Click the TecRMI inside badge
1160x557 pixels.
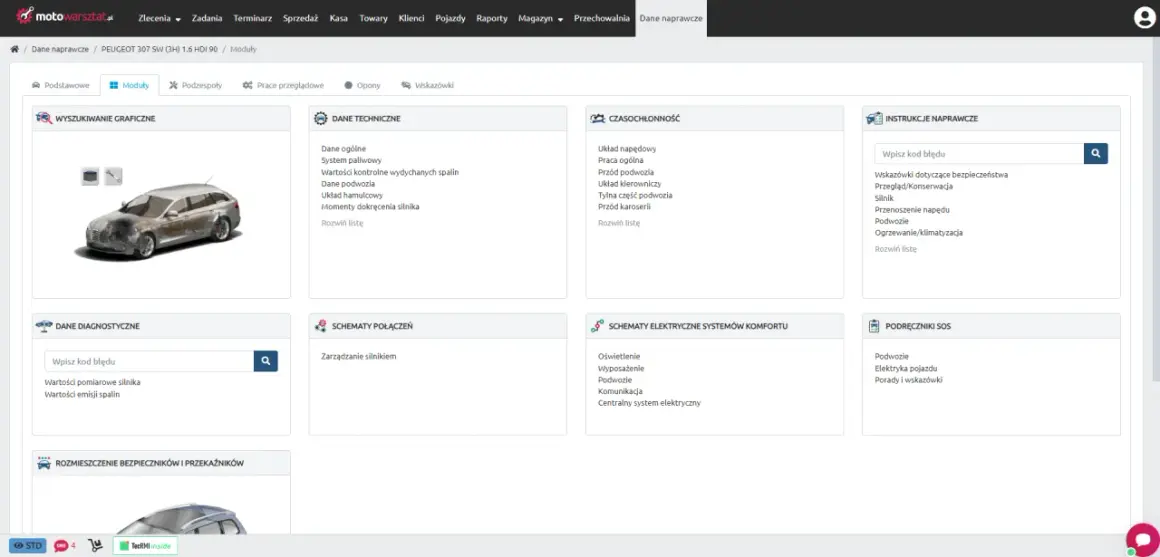point(145,546)
